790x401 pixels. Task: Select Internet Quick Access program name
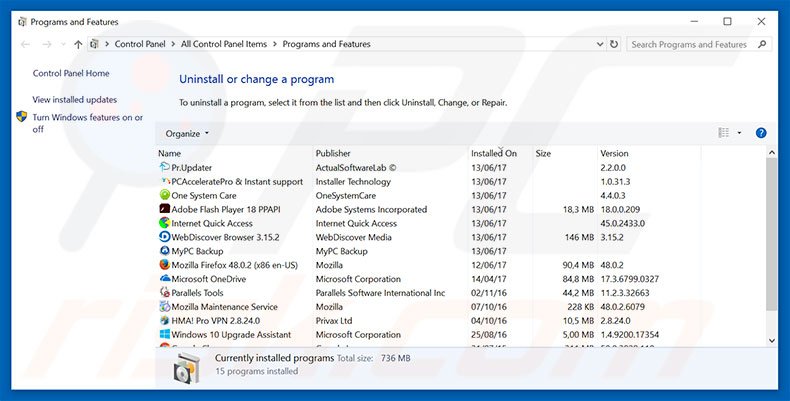coord(212,223)
